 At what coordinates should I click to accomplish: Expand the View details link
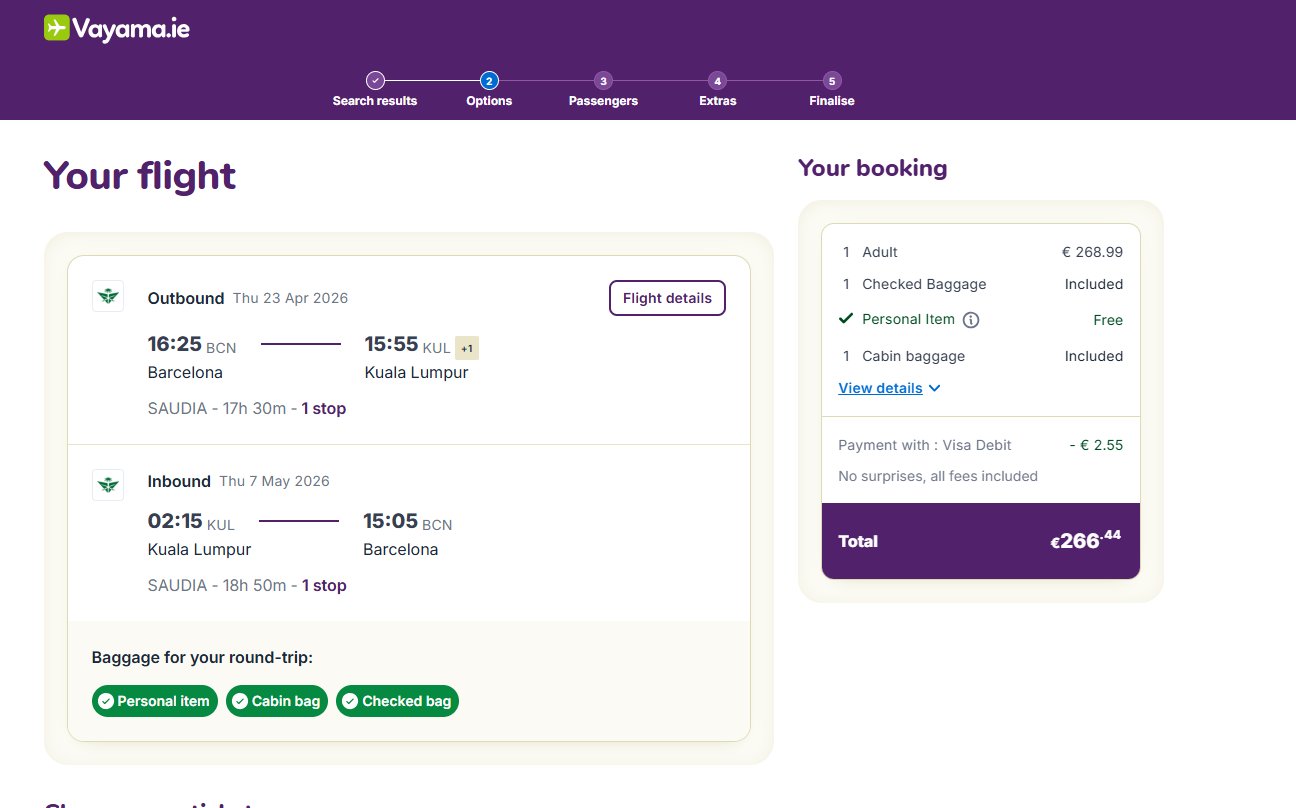coord(880,388)
